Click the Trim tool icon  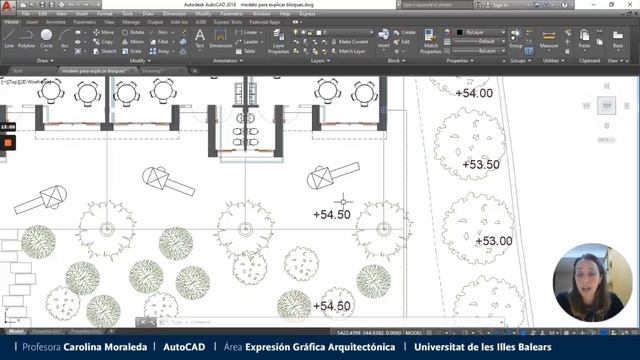click(153, 32)
